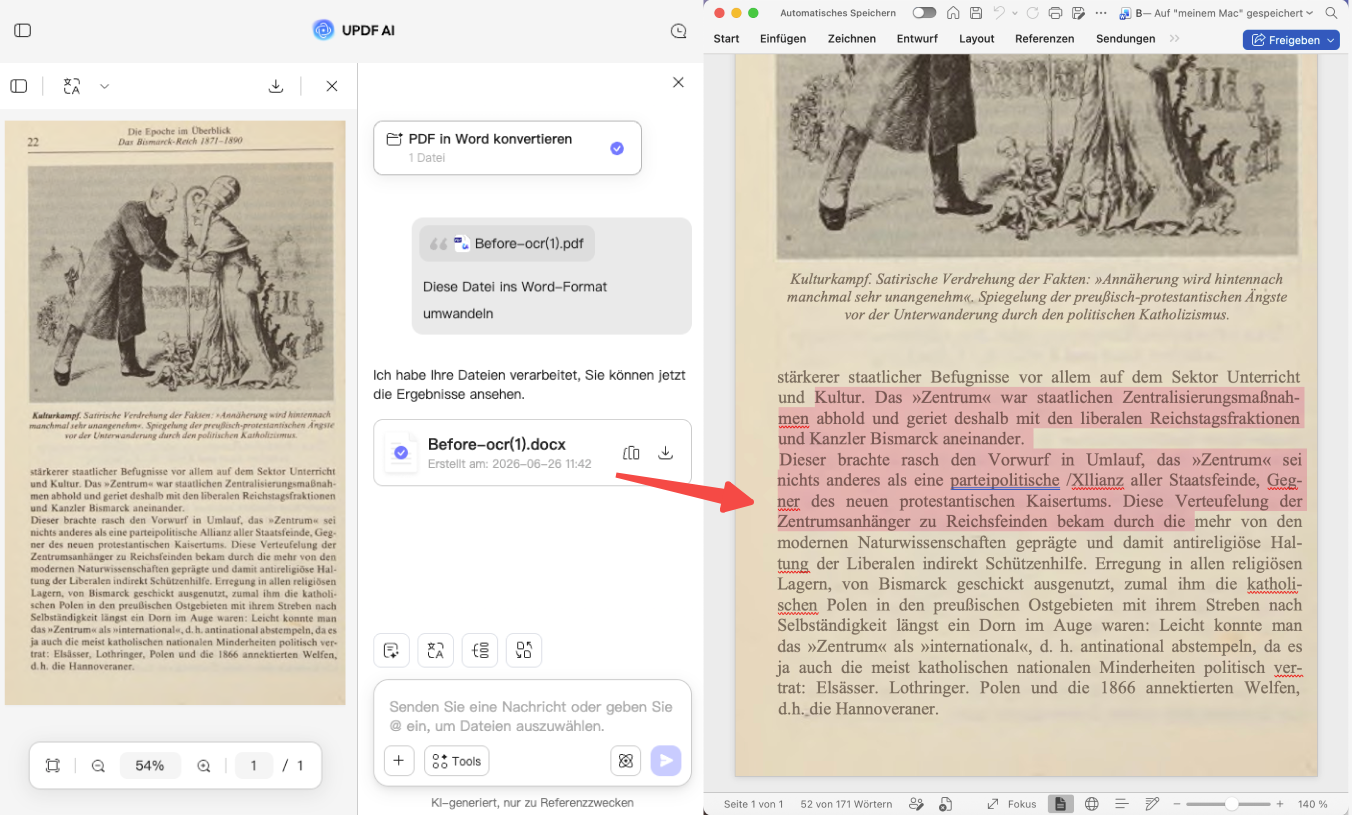This screenshot has width=1352, height=815.
Task: Click the track-changes person icon in status bar
Action: 916,804
